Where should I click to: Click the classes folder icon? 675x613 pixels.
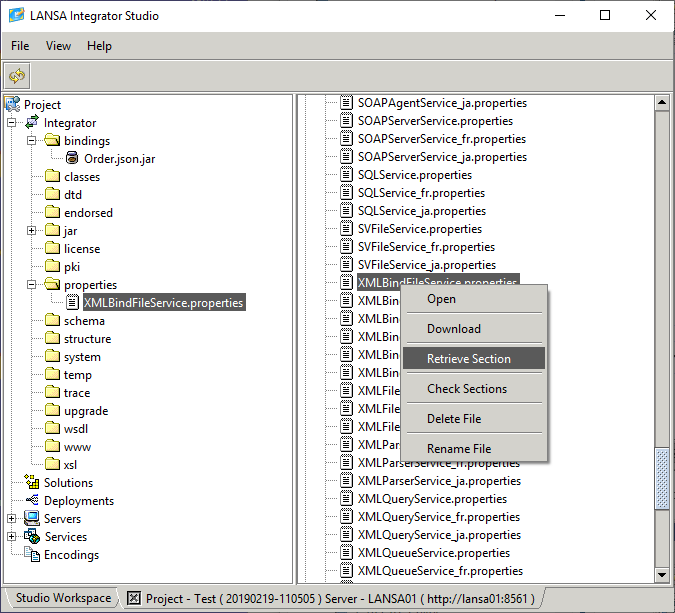(x=53, y=176)
